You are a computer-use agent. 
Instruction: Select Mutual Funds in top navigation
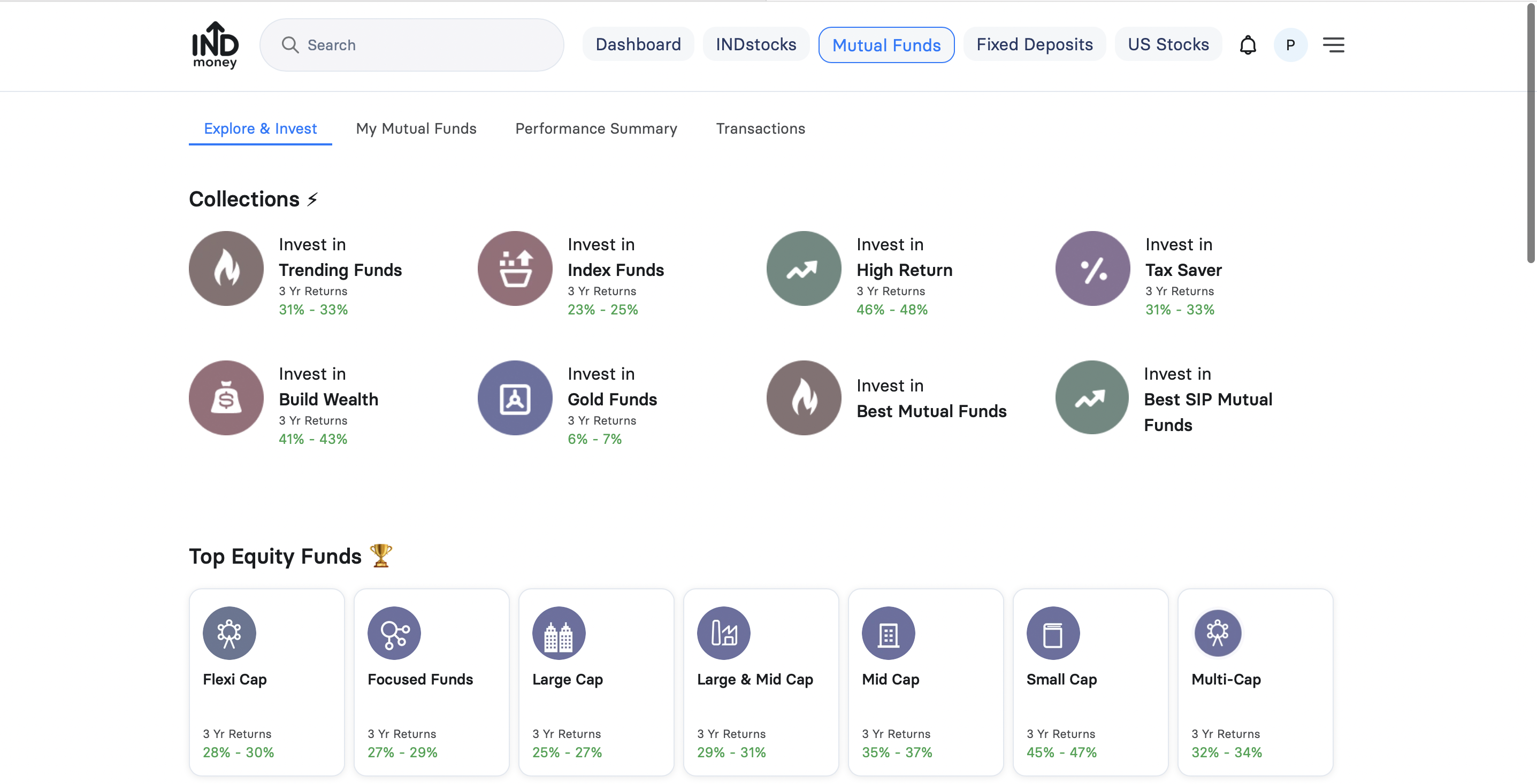[886, 45]
